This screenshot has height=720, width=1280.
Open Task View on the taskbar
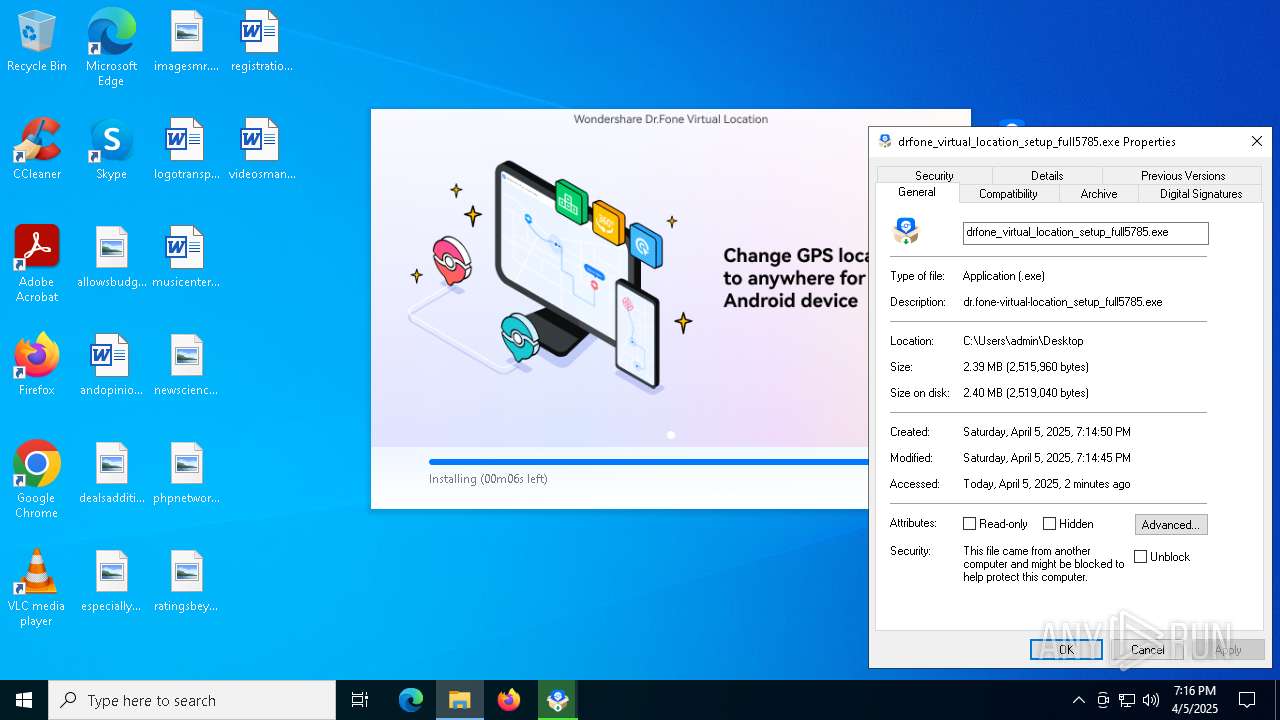(360, 700)
